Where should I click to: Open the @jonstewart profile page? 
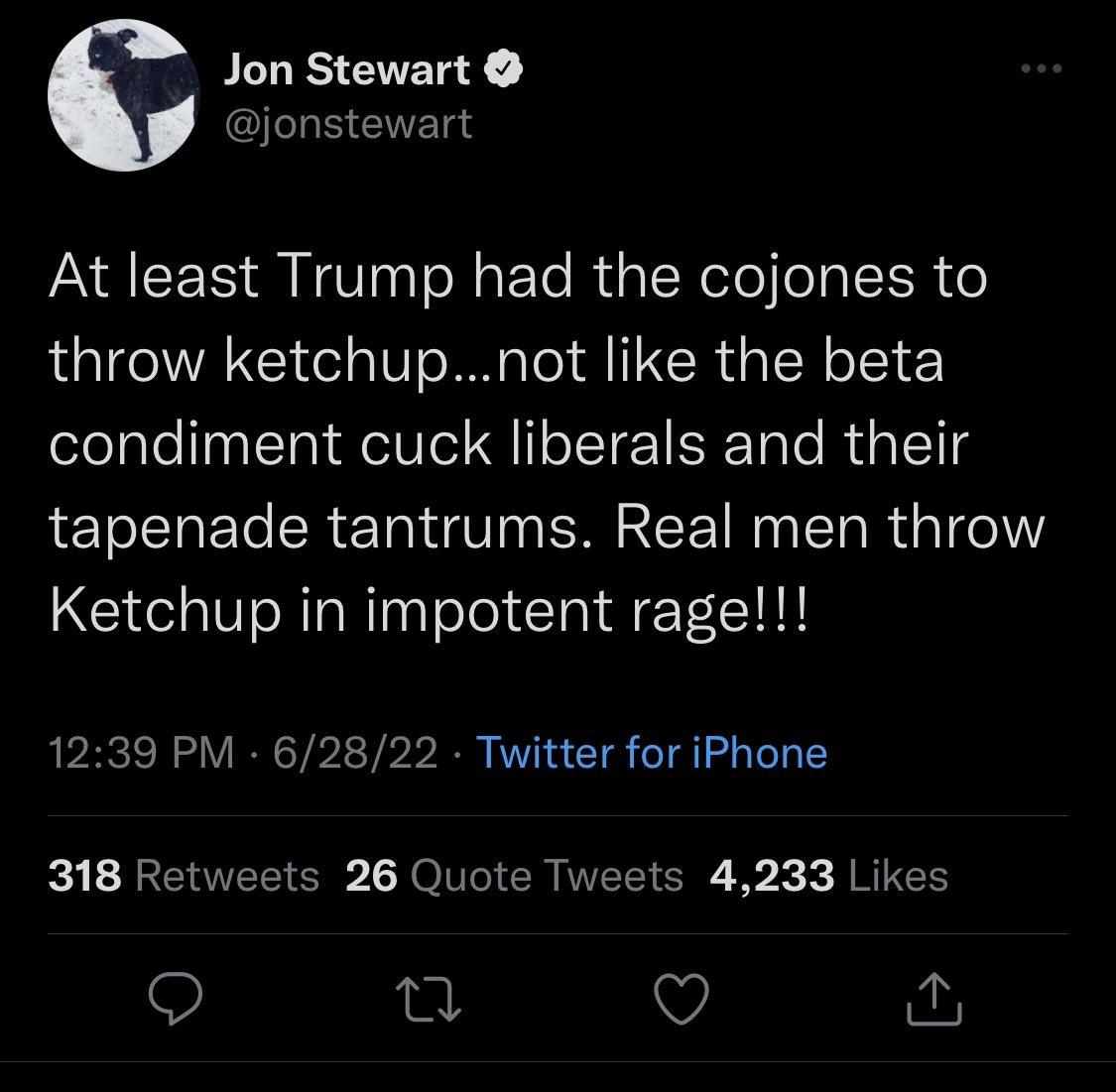(x=347, y=122)
